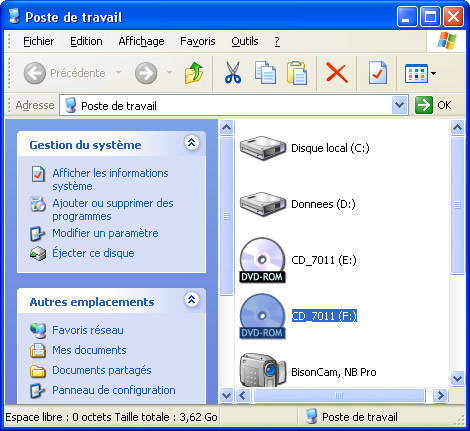
Task: Open the Edition menu
Action: coord(86,41)
